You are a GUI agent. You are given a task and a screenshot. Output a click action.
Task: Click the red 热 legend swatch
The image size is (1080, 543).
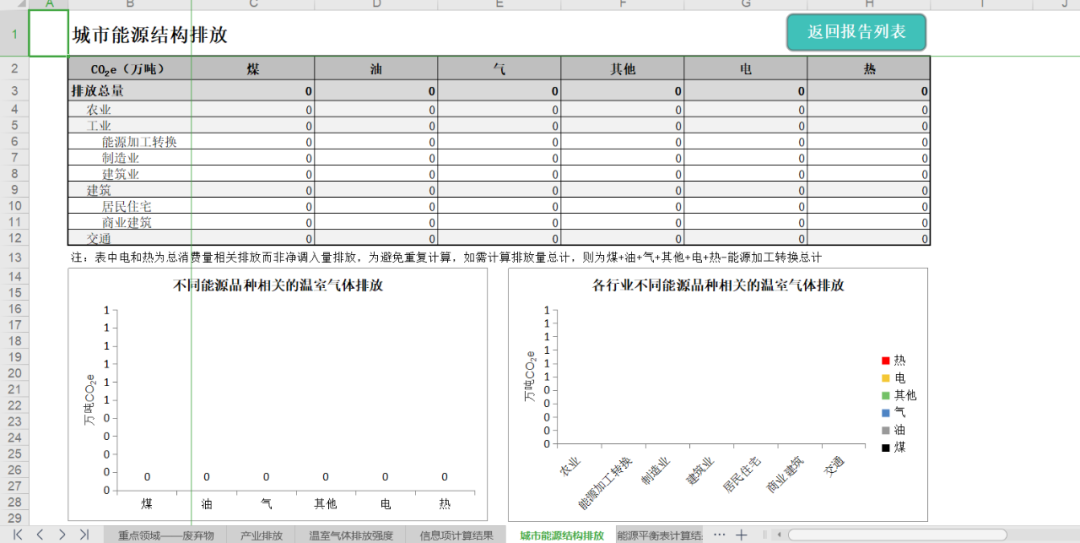click(886, 360)
